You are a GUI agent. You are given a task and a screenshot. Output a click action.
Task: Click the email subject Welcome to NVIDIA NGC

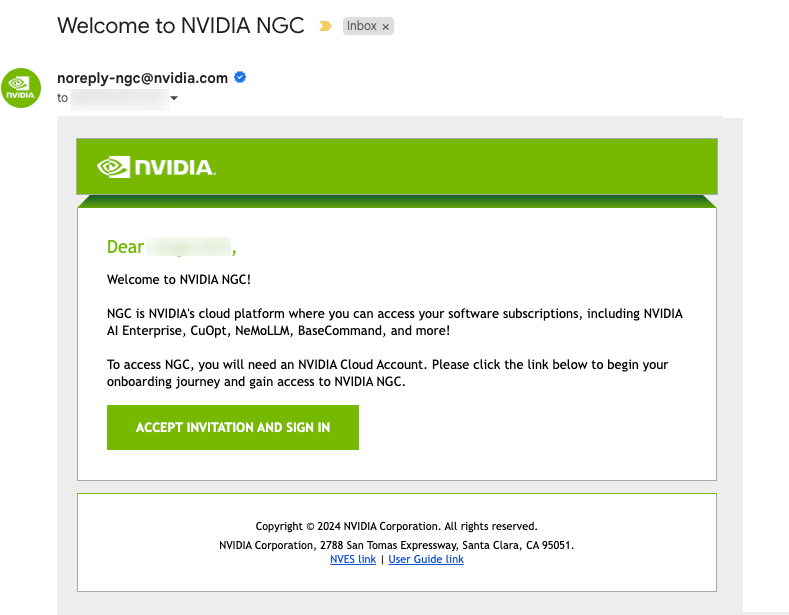pyautogui.click(x=181, y=26)
